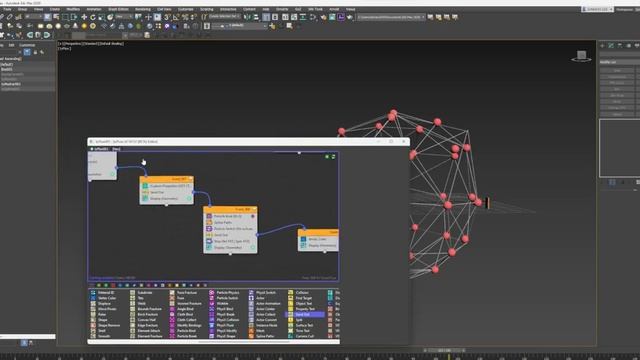Open the Modifiers menu

73,9
